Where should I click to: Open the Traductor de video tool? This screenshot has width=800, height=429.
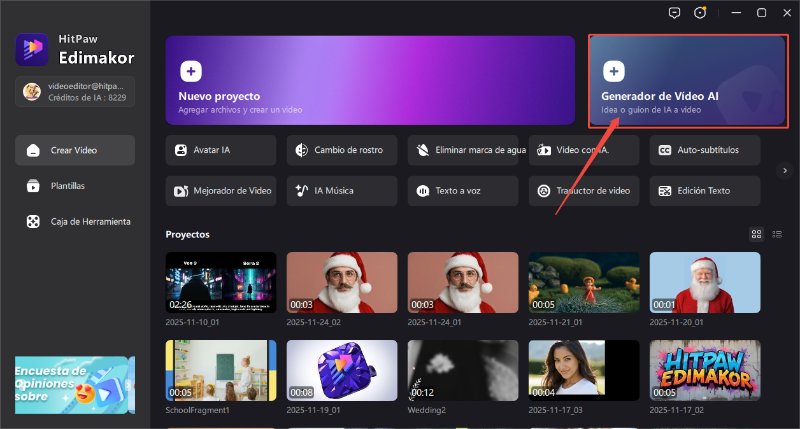pos(584,191)
